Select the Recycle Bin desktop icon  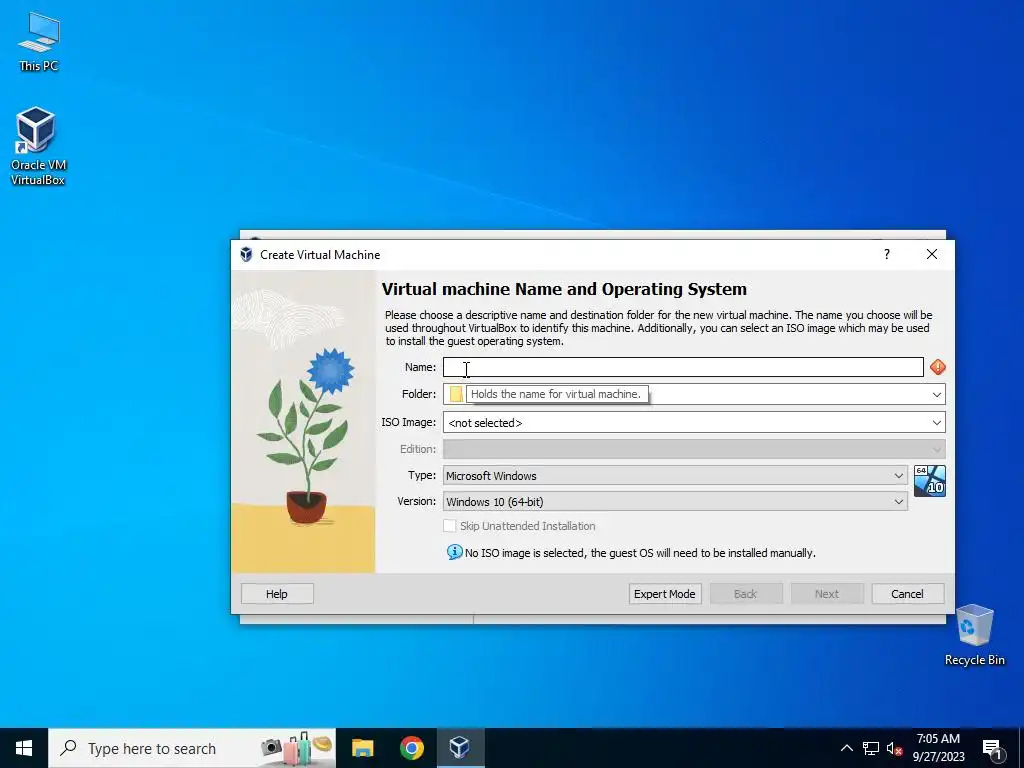[974, 634]
